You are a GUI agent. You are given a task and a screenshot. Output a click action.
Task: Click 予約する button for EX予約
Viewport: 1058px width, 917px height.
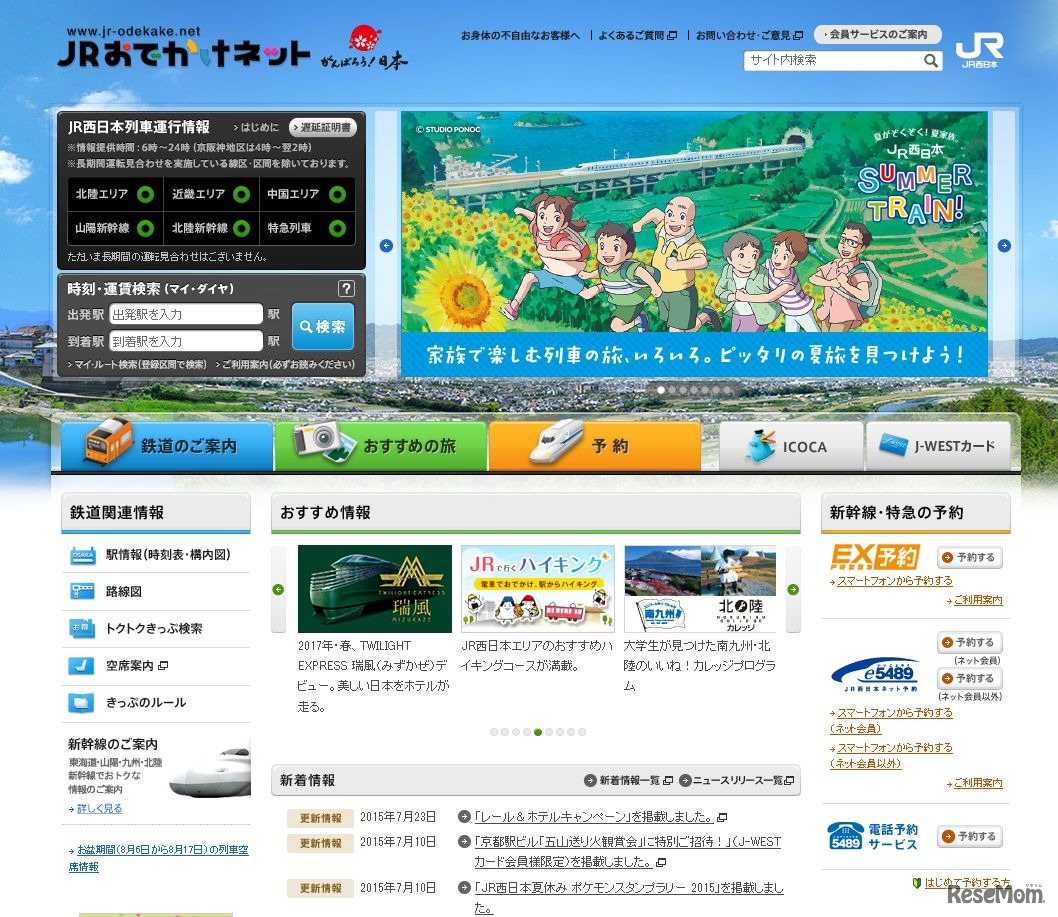point(970,557)
